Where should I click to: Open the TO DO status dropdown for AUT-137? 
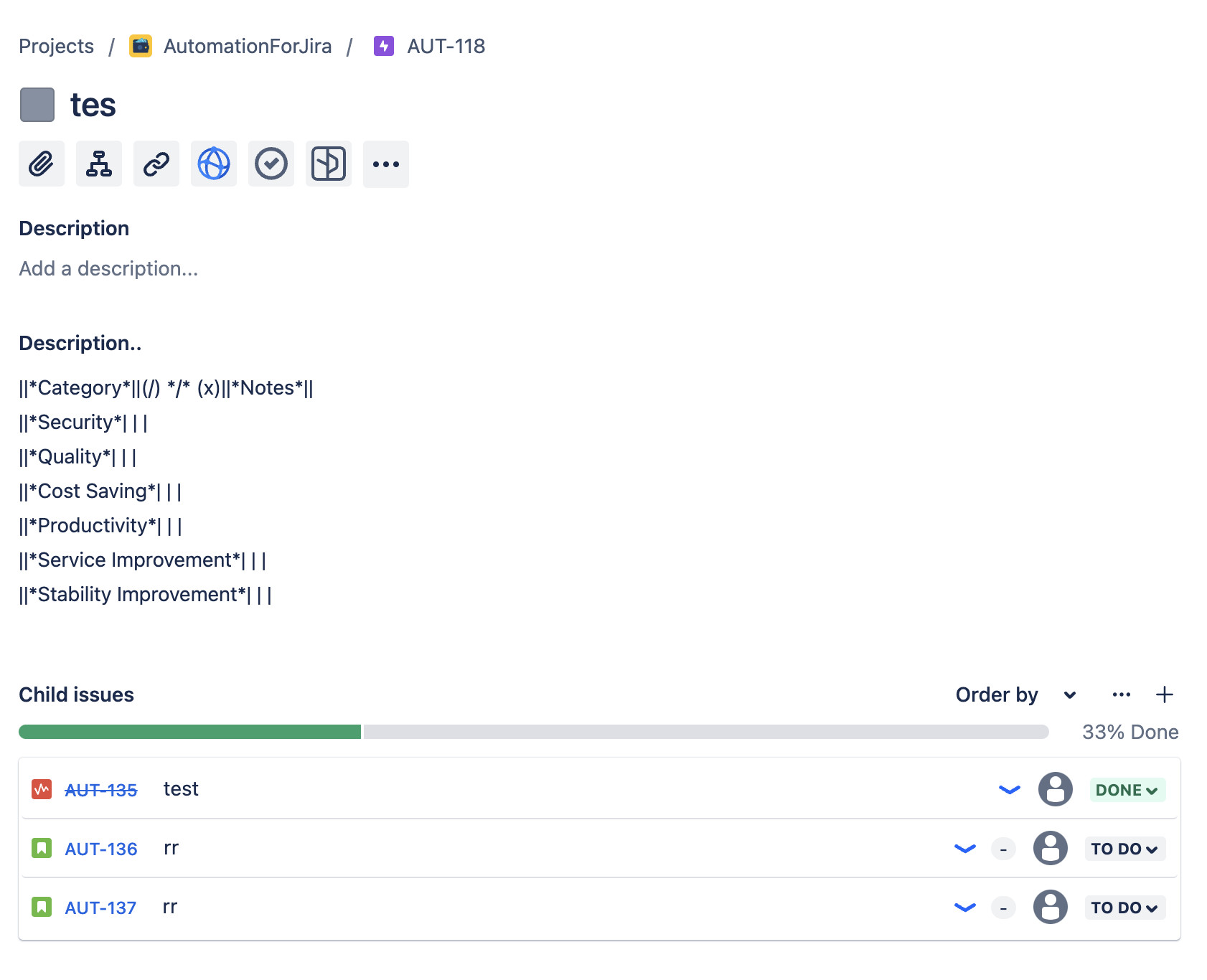point(1124,907)
